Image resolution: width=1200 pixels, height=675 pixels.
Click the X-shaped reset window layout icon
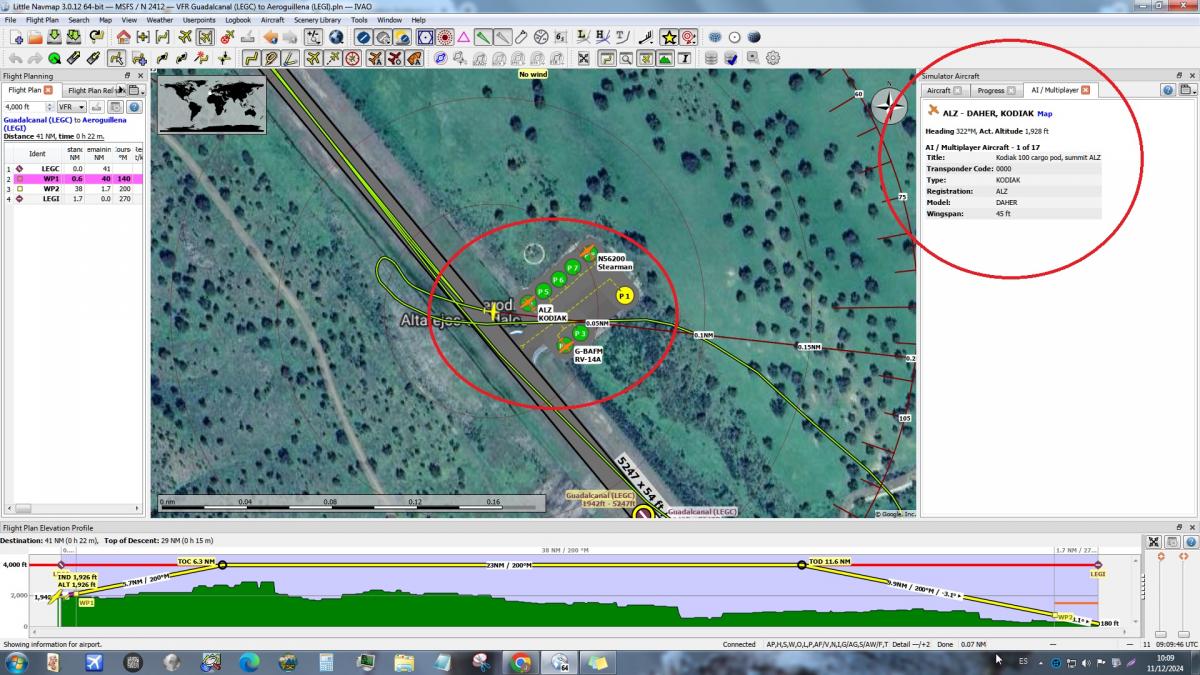point(583,58)
